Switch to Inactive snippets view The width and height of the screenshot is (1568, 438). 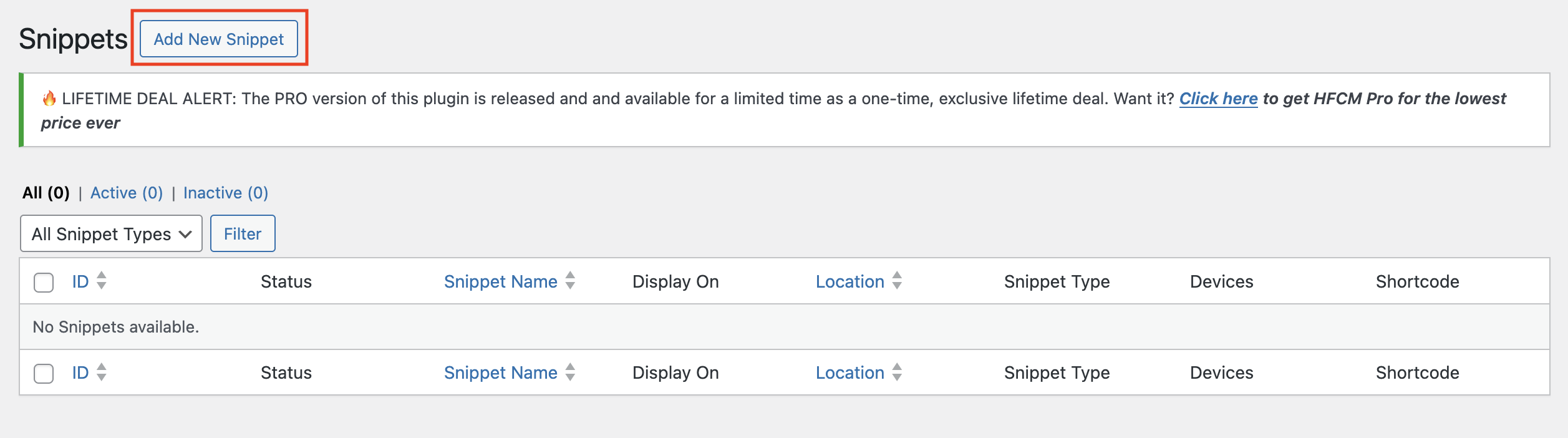pos(226,193)
